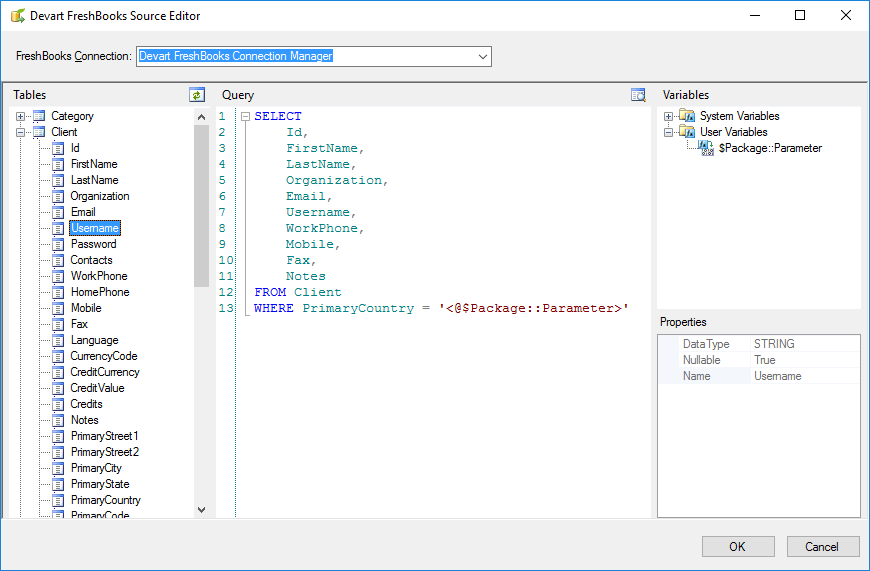Click the Category table icon
Image resolution: width=870 pixels, height=571 pixels.
point(39,116)
